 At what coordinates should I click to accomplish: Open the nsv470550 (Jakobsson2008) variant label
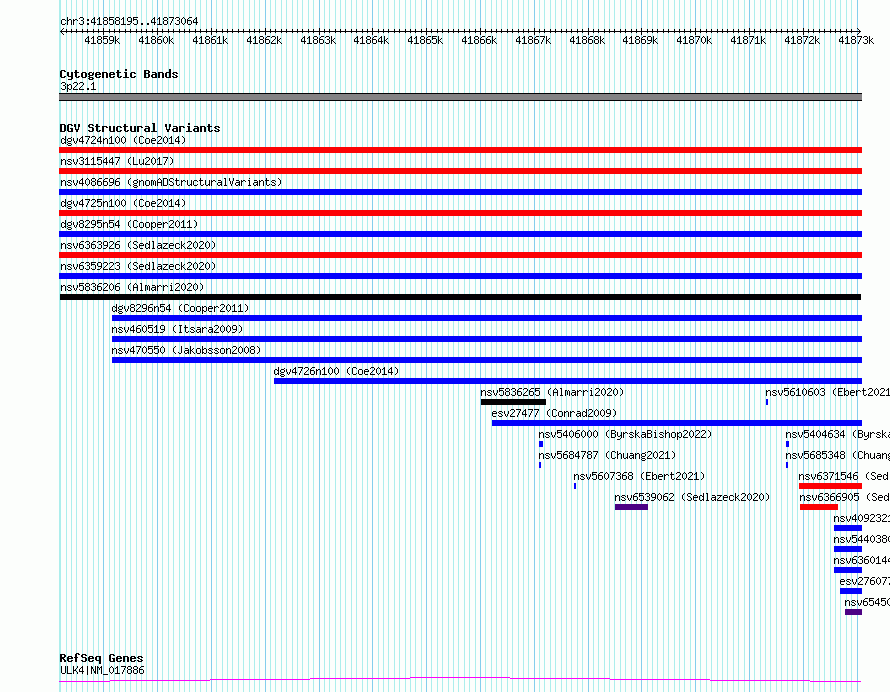(186, 350)
